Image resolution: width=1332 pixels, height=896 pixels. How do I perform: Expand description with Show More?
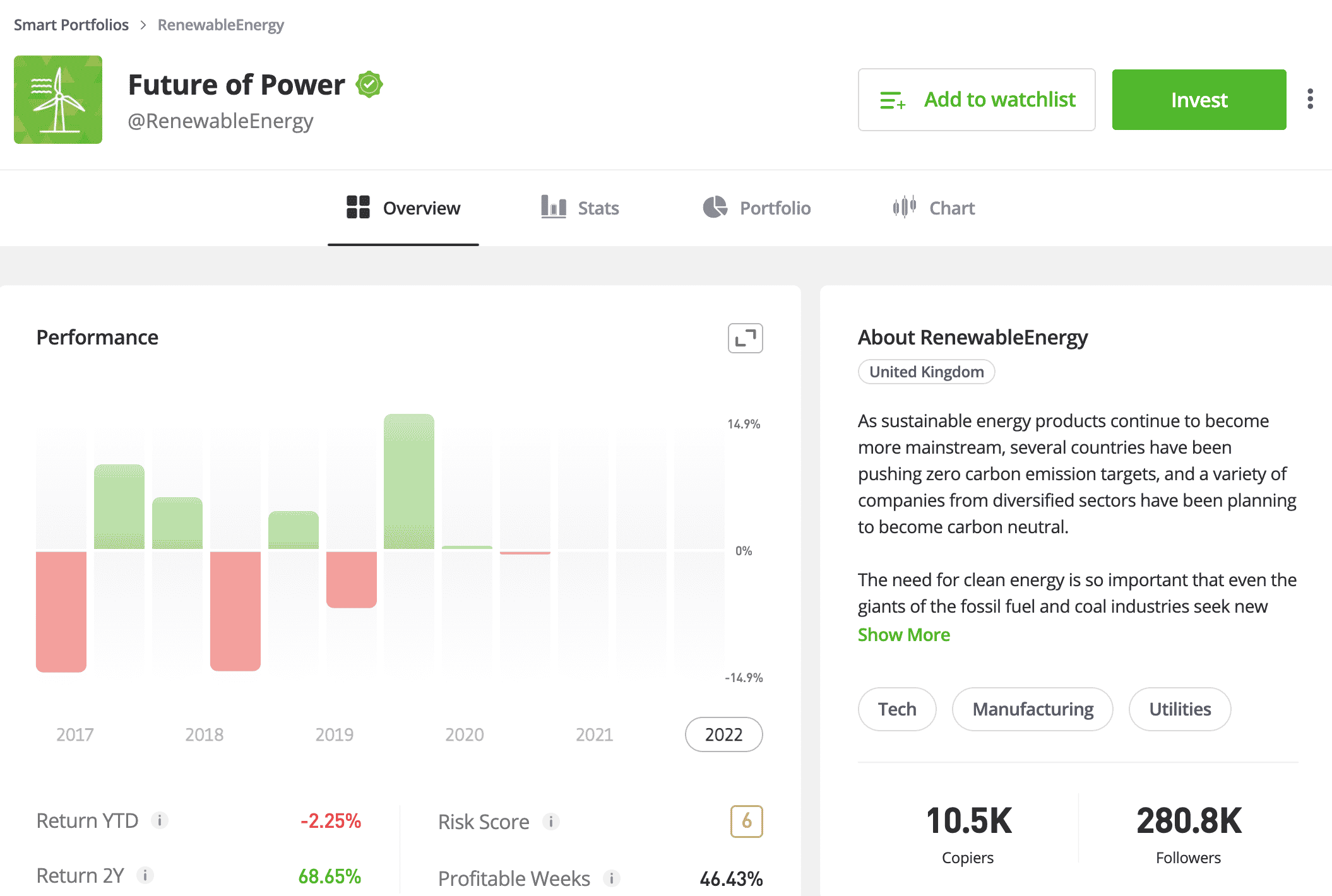903,635
